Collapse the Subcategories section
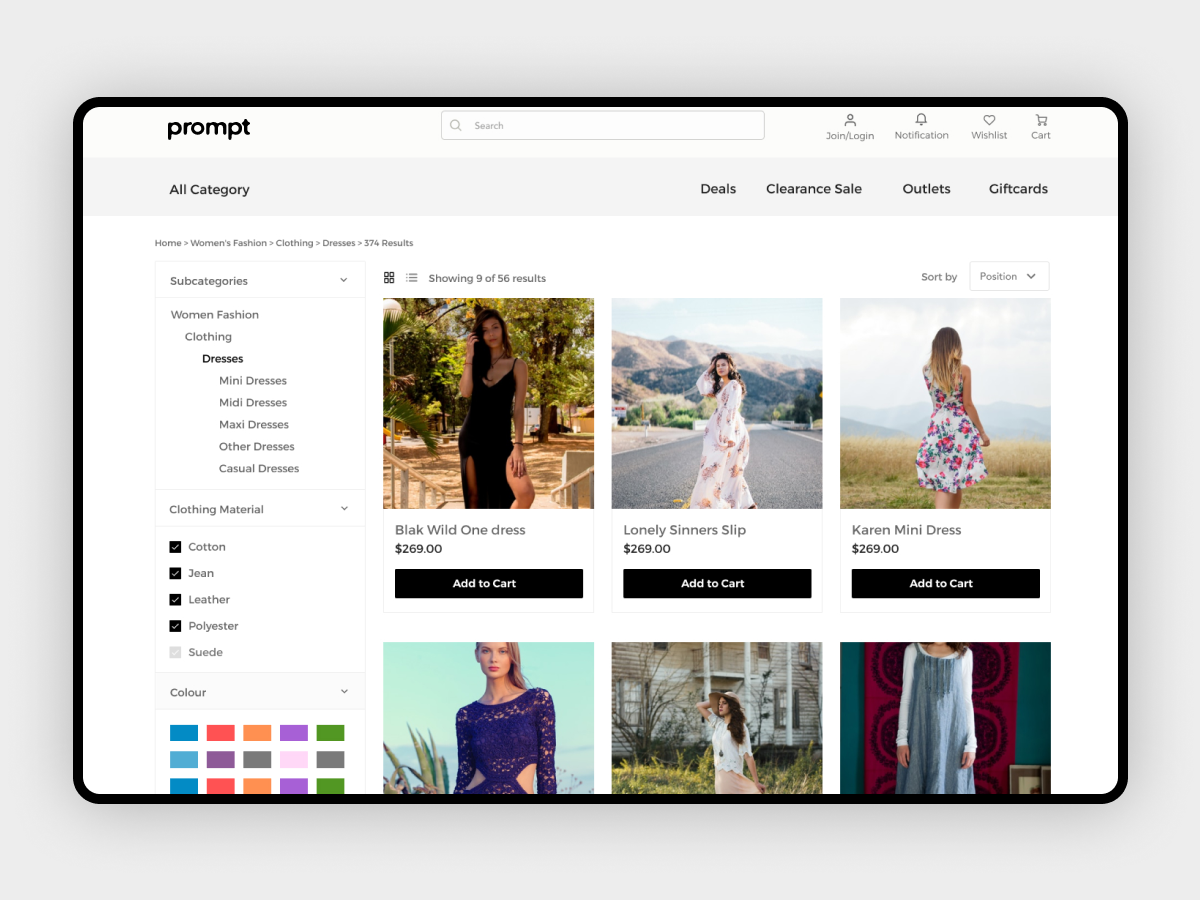The image size is (1200, 900). point(344,281)
